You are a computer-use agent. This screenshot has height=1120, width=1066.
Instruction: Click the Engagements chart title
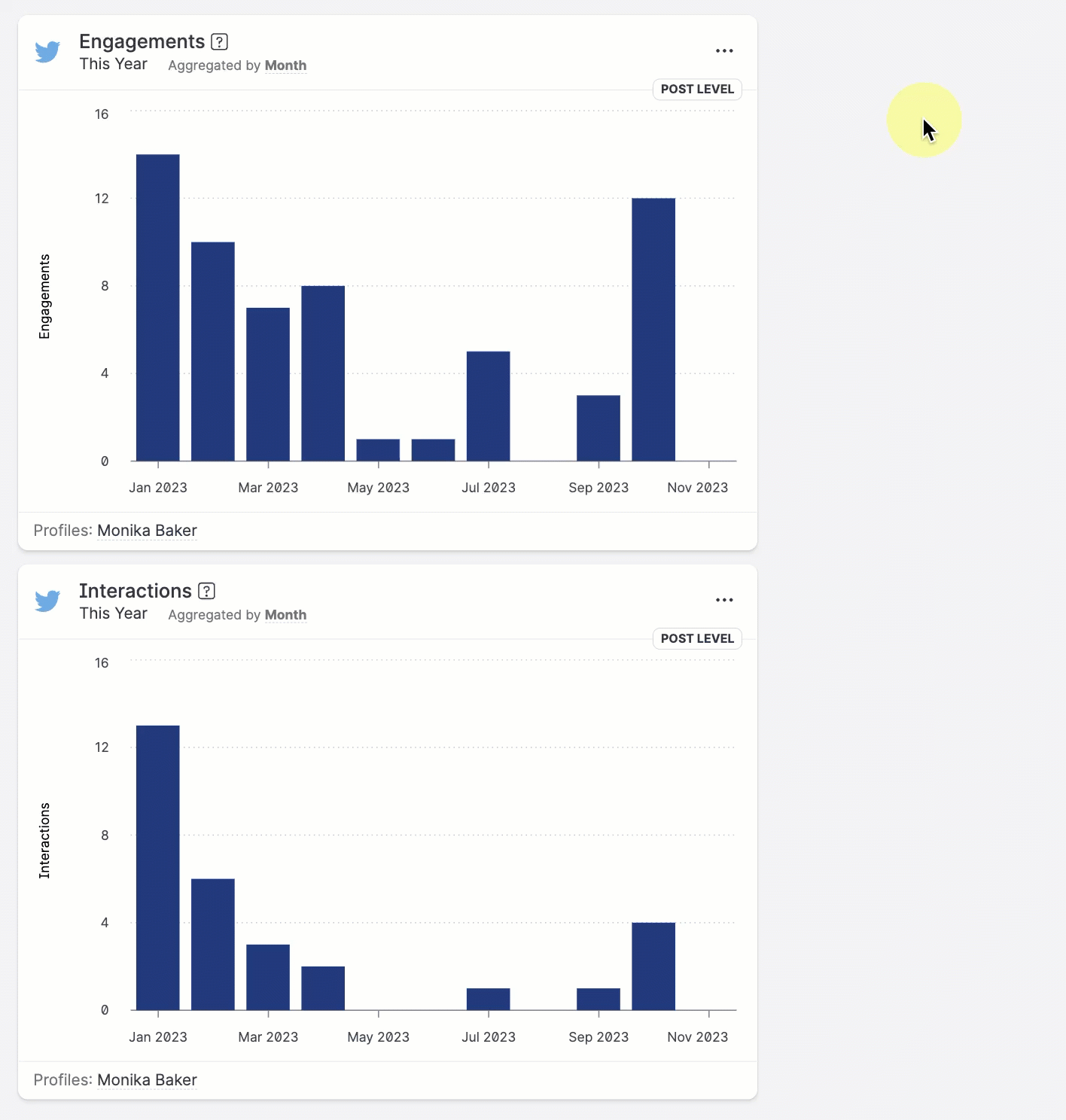click(142, 42)
